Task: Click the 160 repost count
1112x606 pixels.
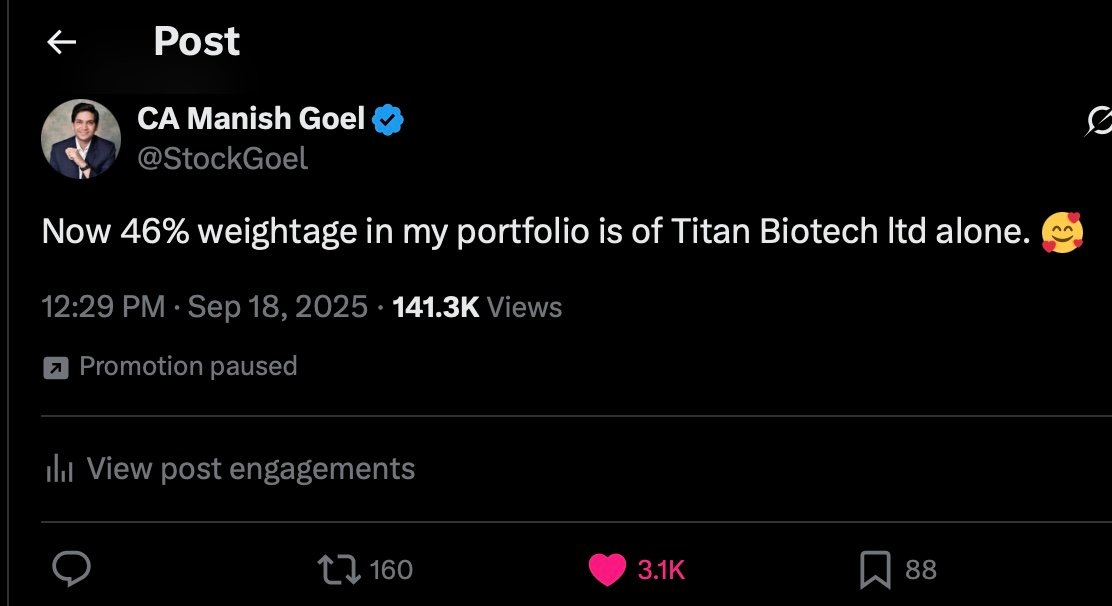Action: pyautogui.click(x=391, y=570)
